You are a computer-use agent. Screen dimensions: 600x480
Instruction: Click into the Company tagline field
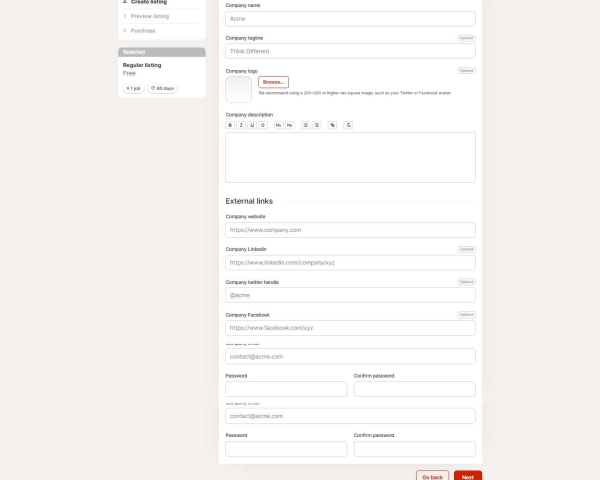click(x=350, y=51)
